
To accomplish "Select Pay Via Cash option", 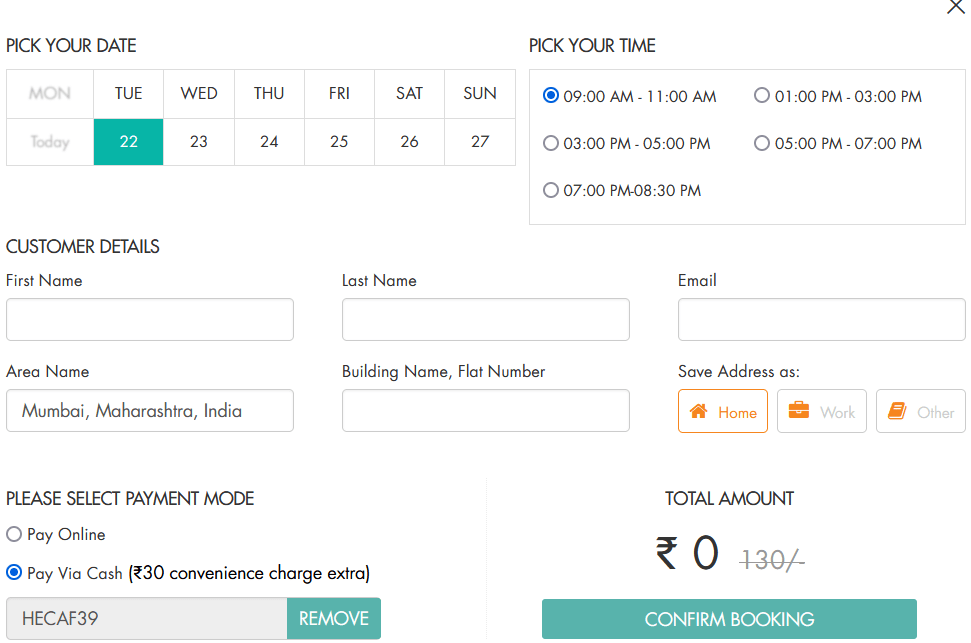I will pyautogui.click(x=14, y=572).
